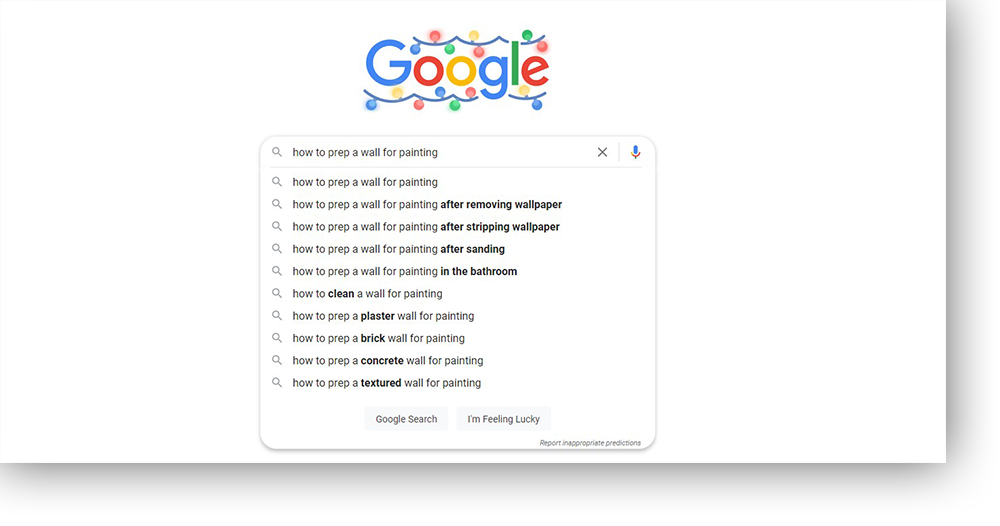Click the holiday lights Google logo
Viewport: 1000px width, 526px height.
457,70
